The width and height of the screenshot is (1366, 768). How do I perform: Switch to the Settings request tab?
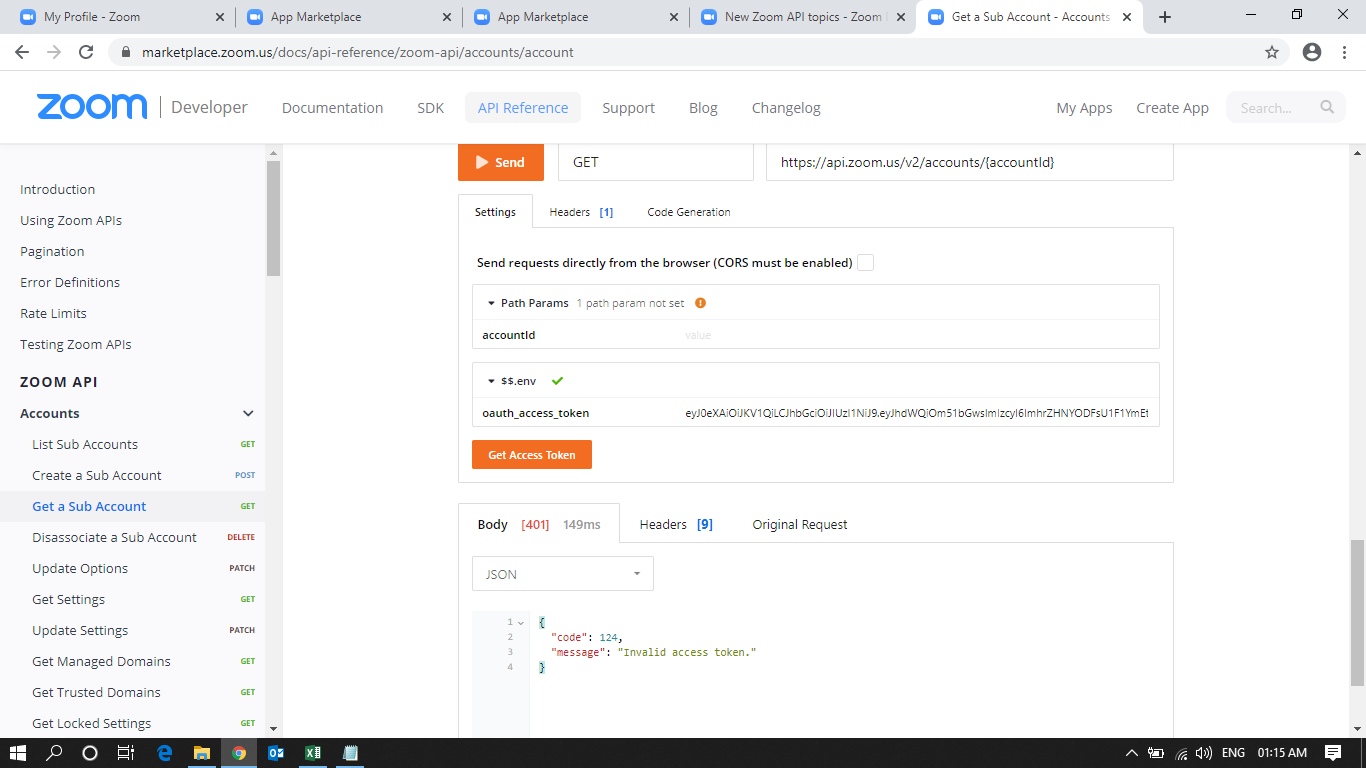[495, 212]
